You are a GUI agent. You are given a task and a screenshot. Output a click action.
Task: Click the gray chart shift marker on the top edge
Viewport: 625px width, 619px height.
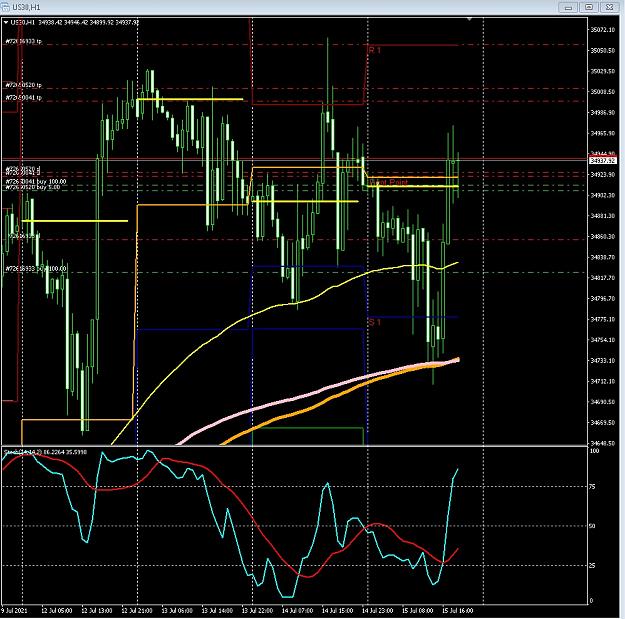coord(470,19)
